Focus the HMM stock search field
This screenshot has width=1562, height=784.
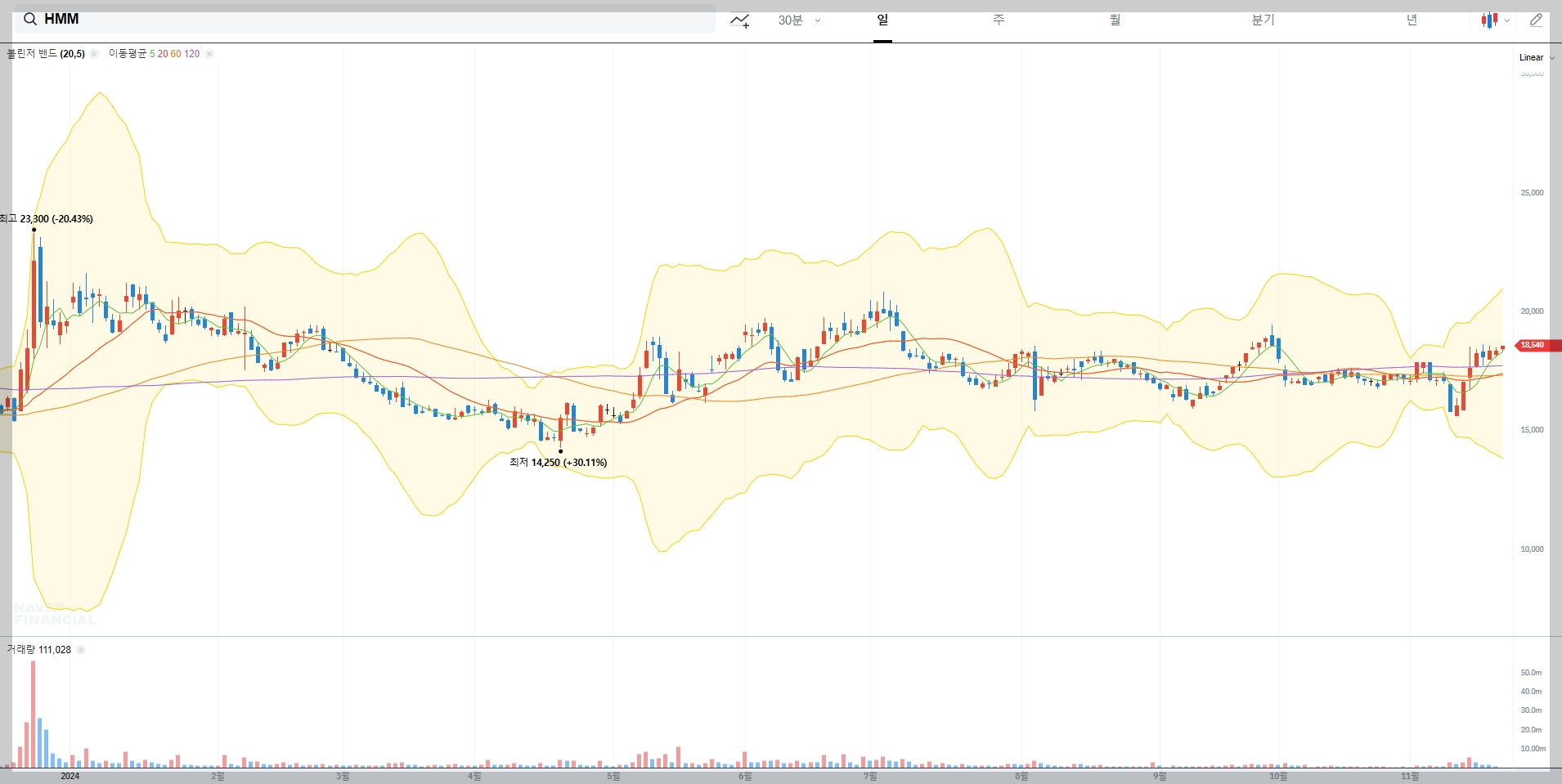tap(365, 19)
